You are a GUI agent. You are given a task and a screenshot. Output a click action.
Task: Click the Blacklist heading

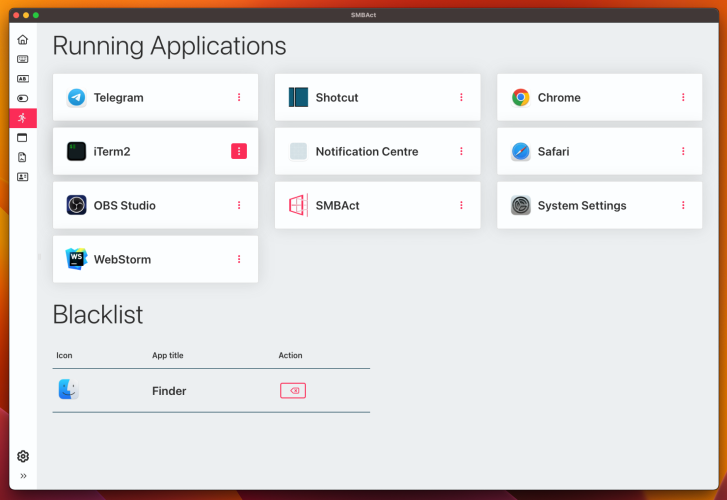pos(98,314)
